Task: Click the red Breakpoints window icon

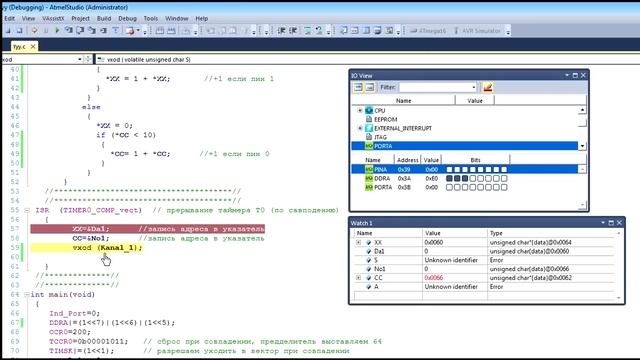Action: pyautogui.click(x=130, y=31)
